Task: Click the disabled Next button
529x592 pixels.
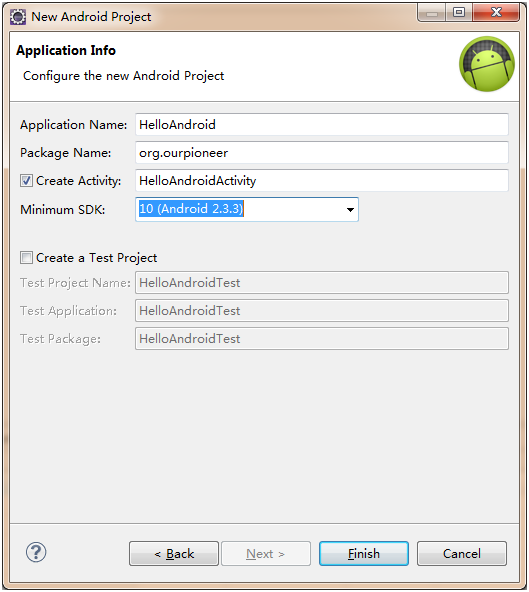Action: click(x=266, y=553)
